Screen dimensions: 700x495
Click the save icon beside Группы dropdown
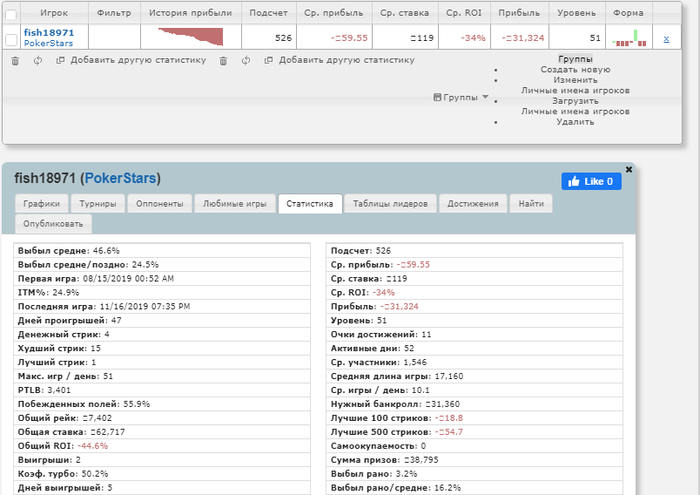[437, 97]
